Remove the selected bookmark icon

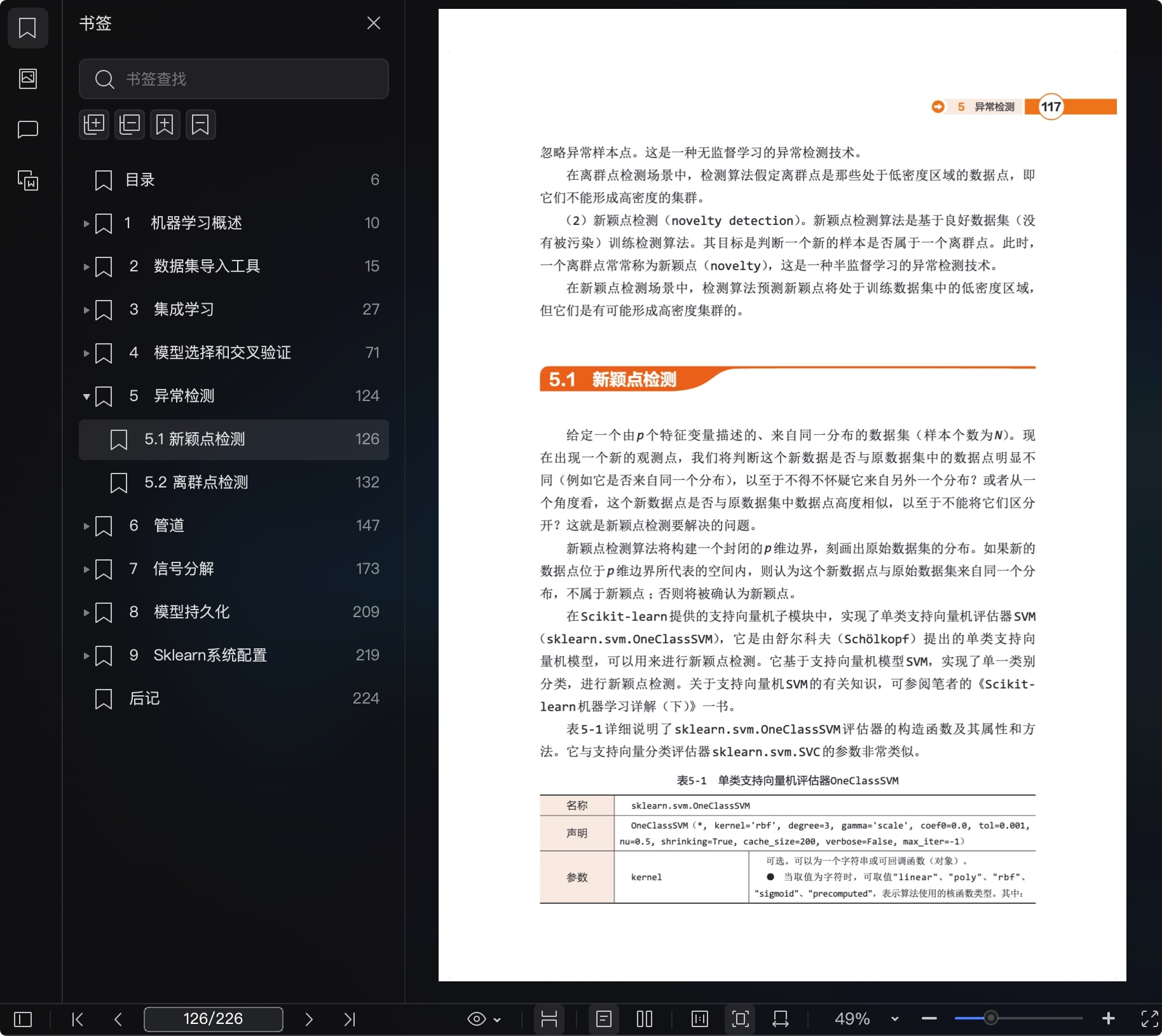[x=201, y=124]
